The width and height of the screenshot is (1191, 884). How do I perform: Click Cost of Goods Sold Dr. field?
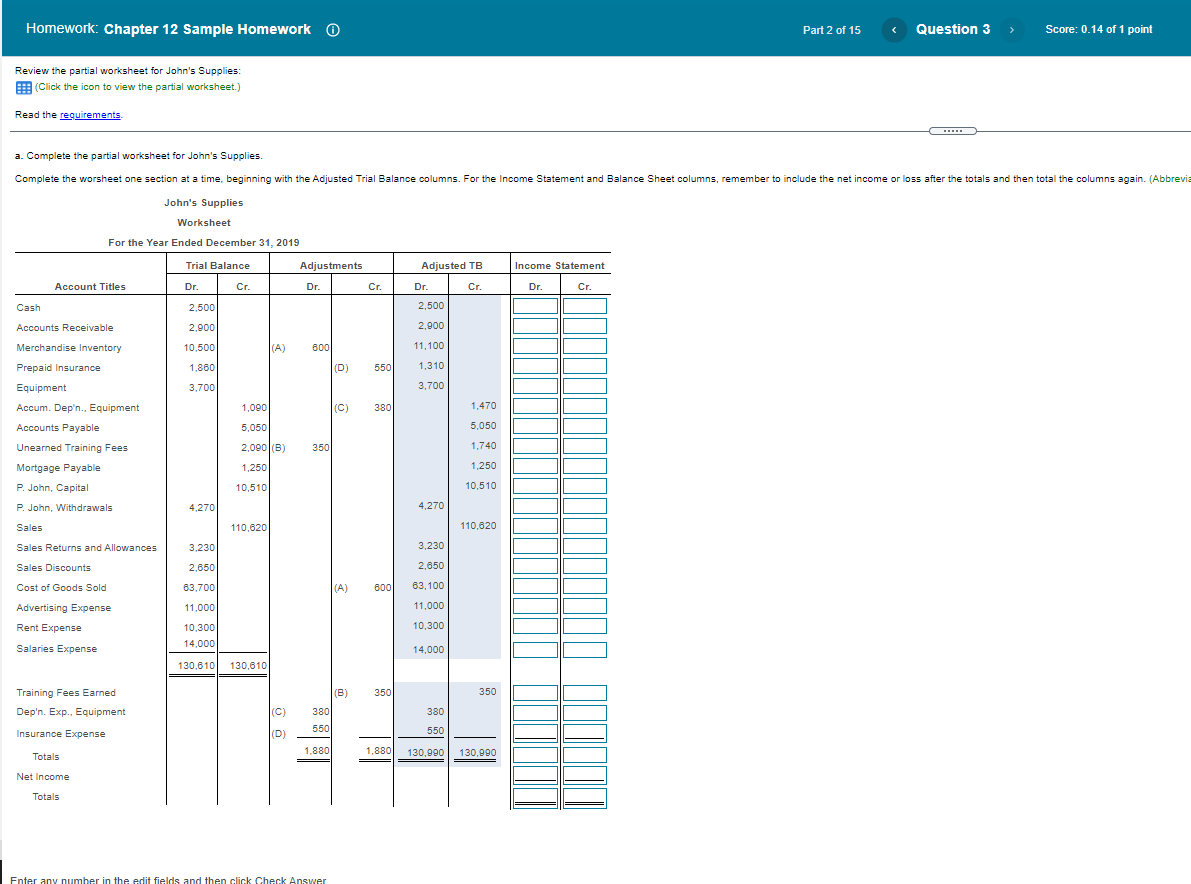535,586
